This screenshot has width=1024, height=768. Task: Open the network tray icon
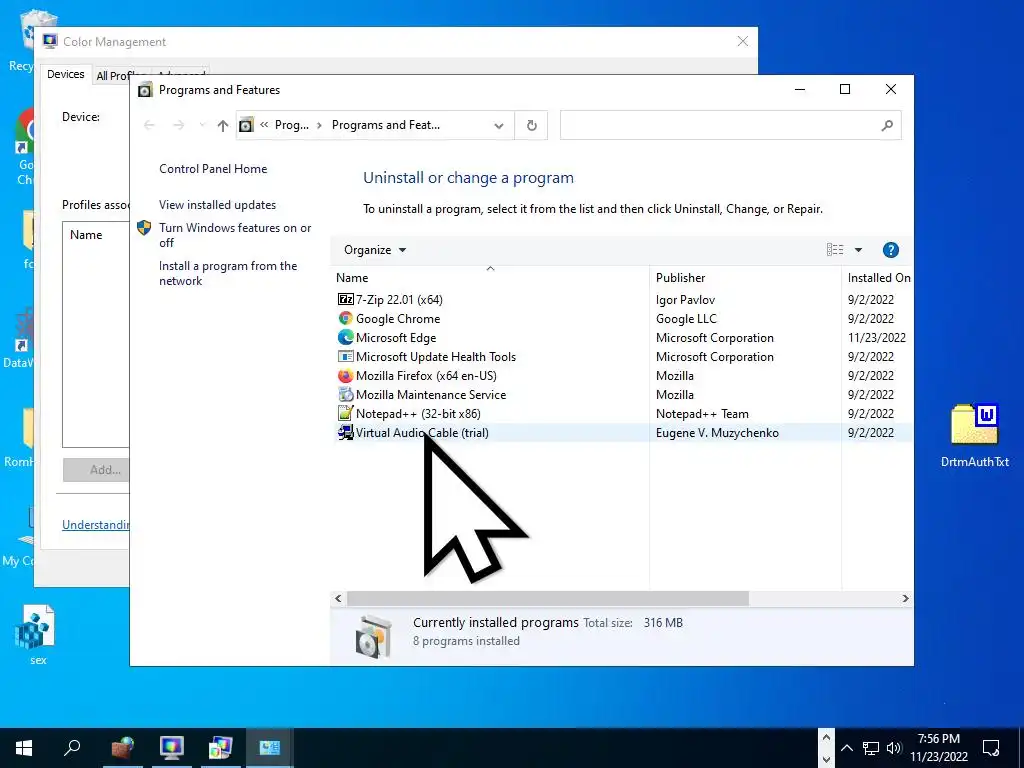[x=871, y=748]
